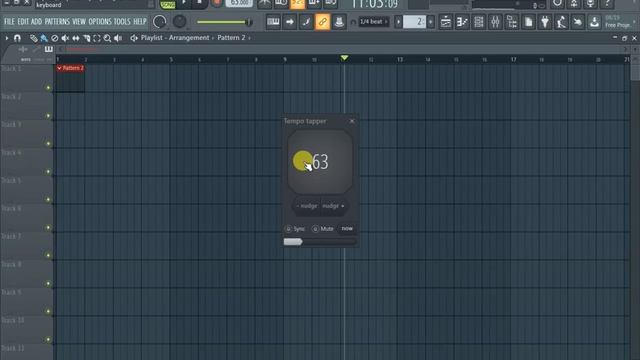Add new pattern with plus button

click(431, 22)
